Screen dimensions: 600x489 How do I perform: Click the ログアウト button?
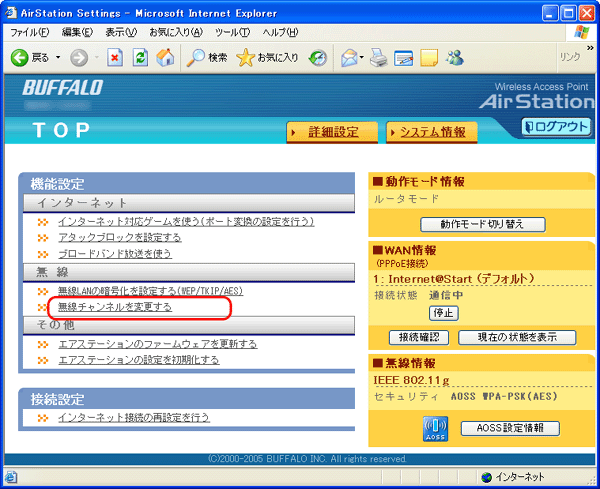556,128
